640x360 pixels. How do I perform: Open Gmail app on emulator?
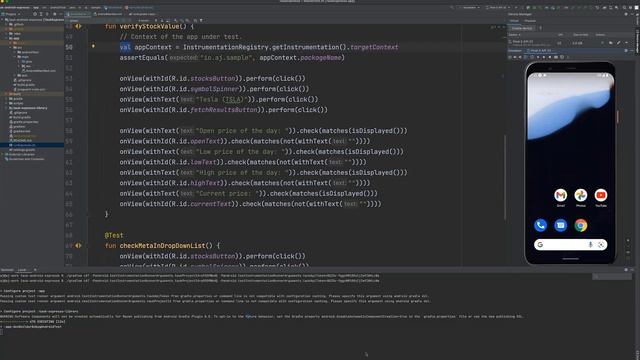point(560,195)
